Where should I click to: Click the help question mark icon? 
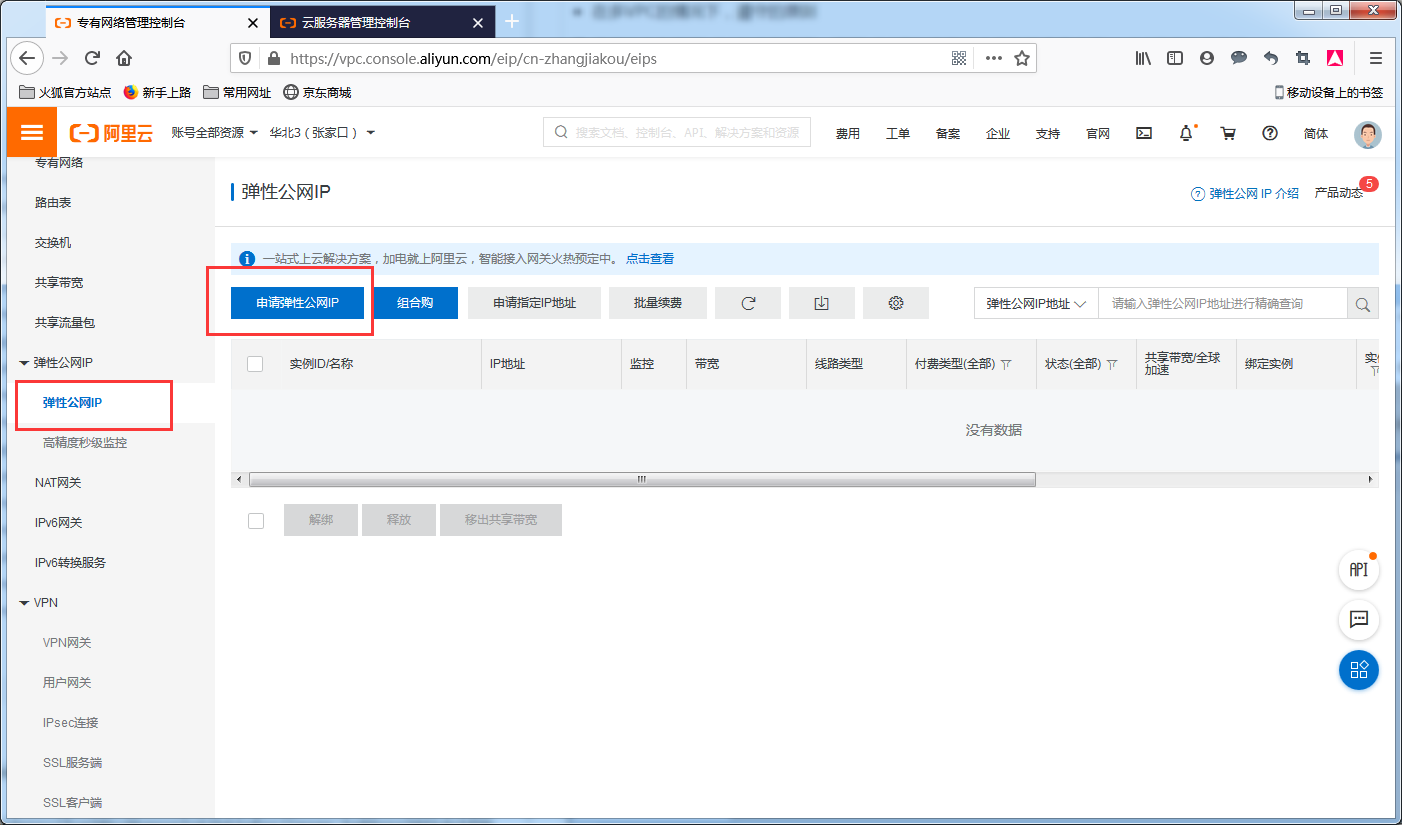1269,132
